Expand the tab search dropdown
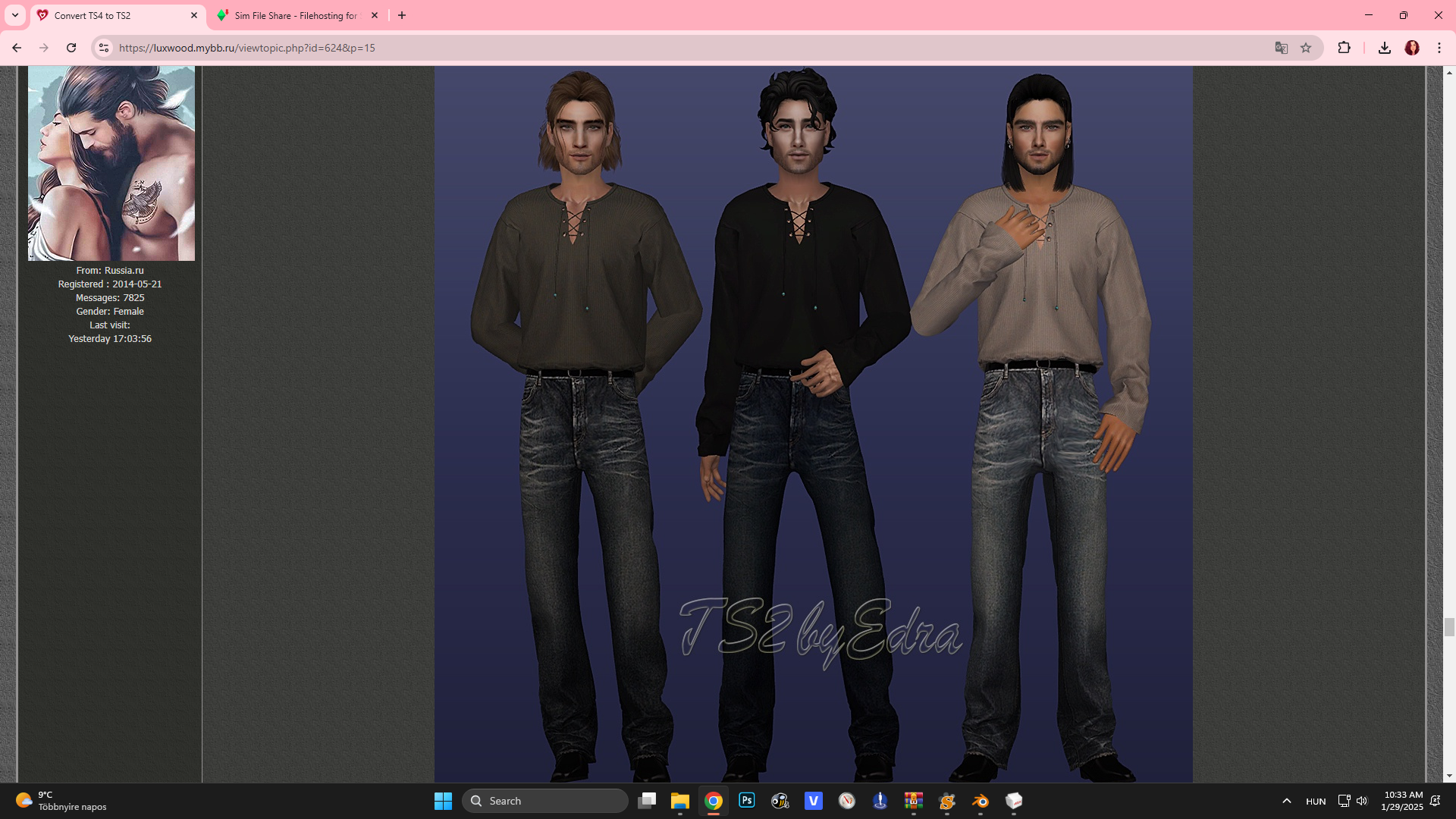 (15, 15)
